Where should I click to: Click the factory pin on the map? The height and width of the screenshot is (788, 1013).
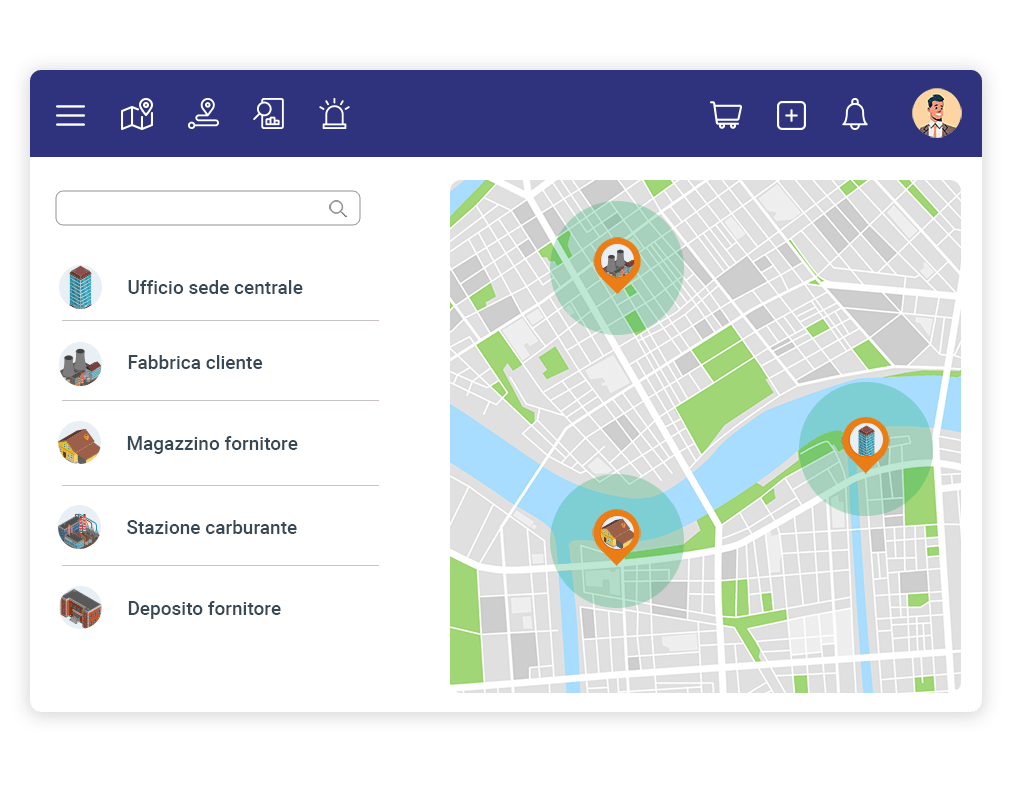[616, 262]
